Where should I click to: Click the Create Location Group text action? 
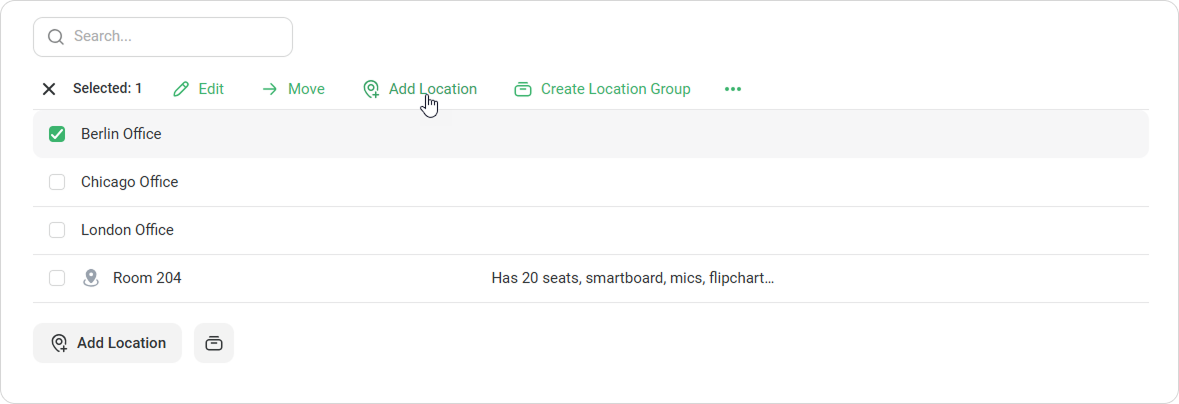(616, 89)
